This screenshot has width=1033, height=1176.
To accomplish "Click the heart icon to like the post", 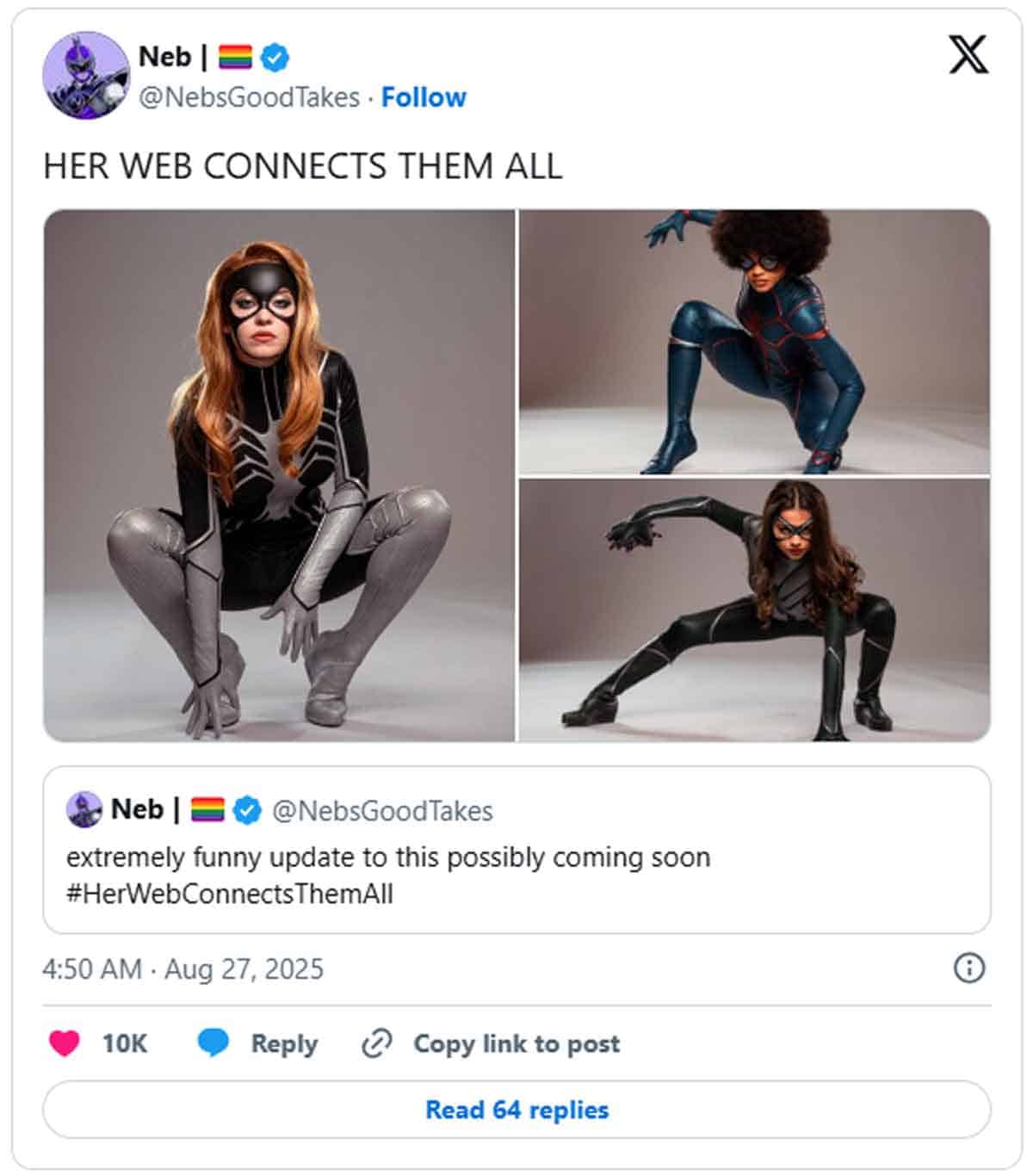I will pos(64,1043).
